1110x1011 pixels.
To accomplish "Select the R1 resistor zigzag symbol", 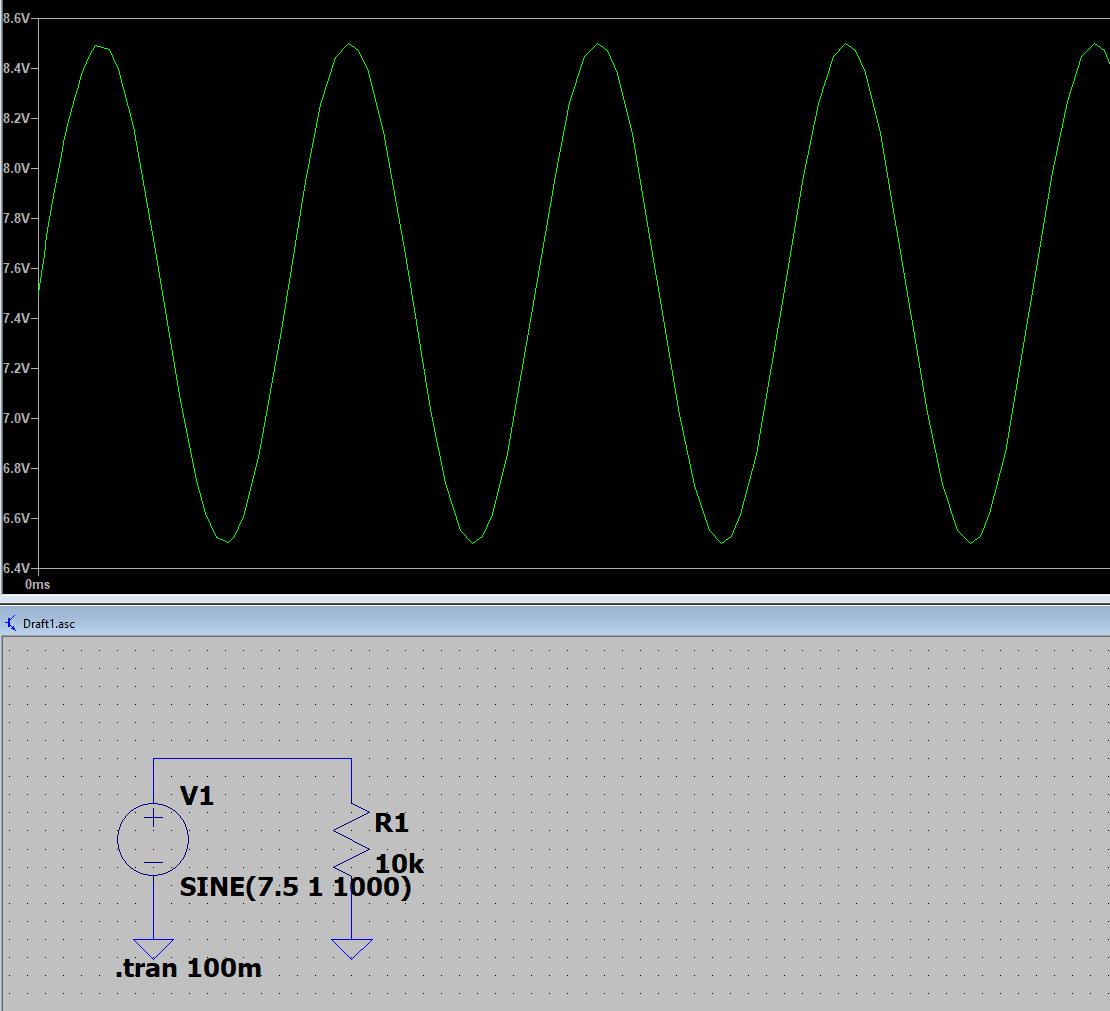I will click(x=351, y=838).
